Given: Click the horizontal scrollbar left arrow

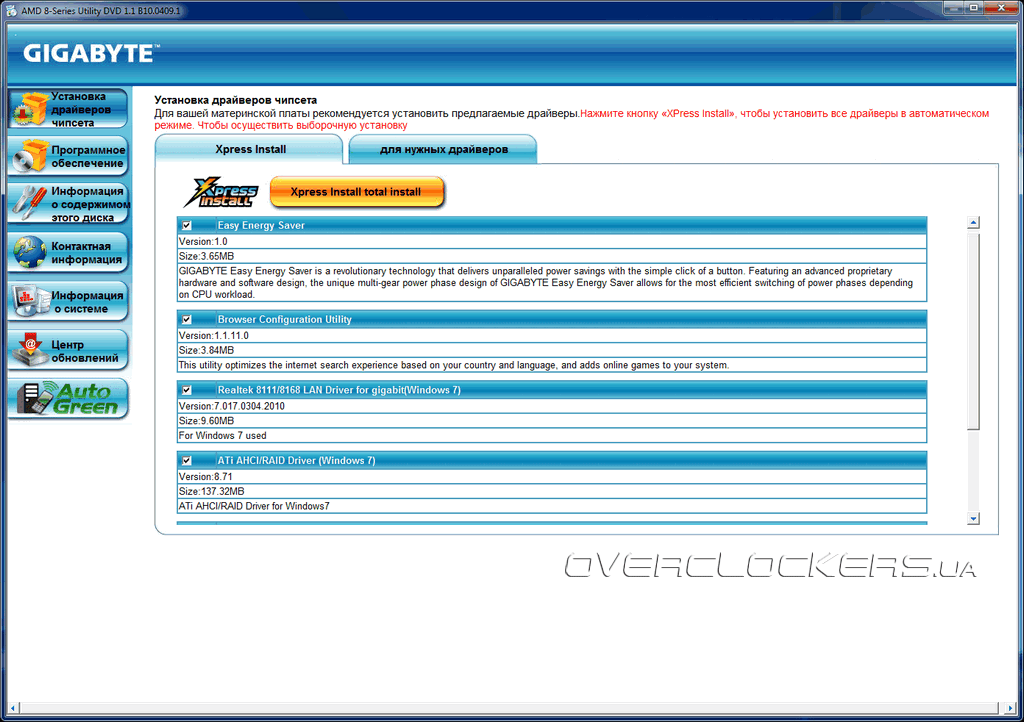Looking at the screenshot, I should point(12,707).
